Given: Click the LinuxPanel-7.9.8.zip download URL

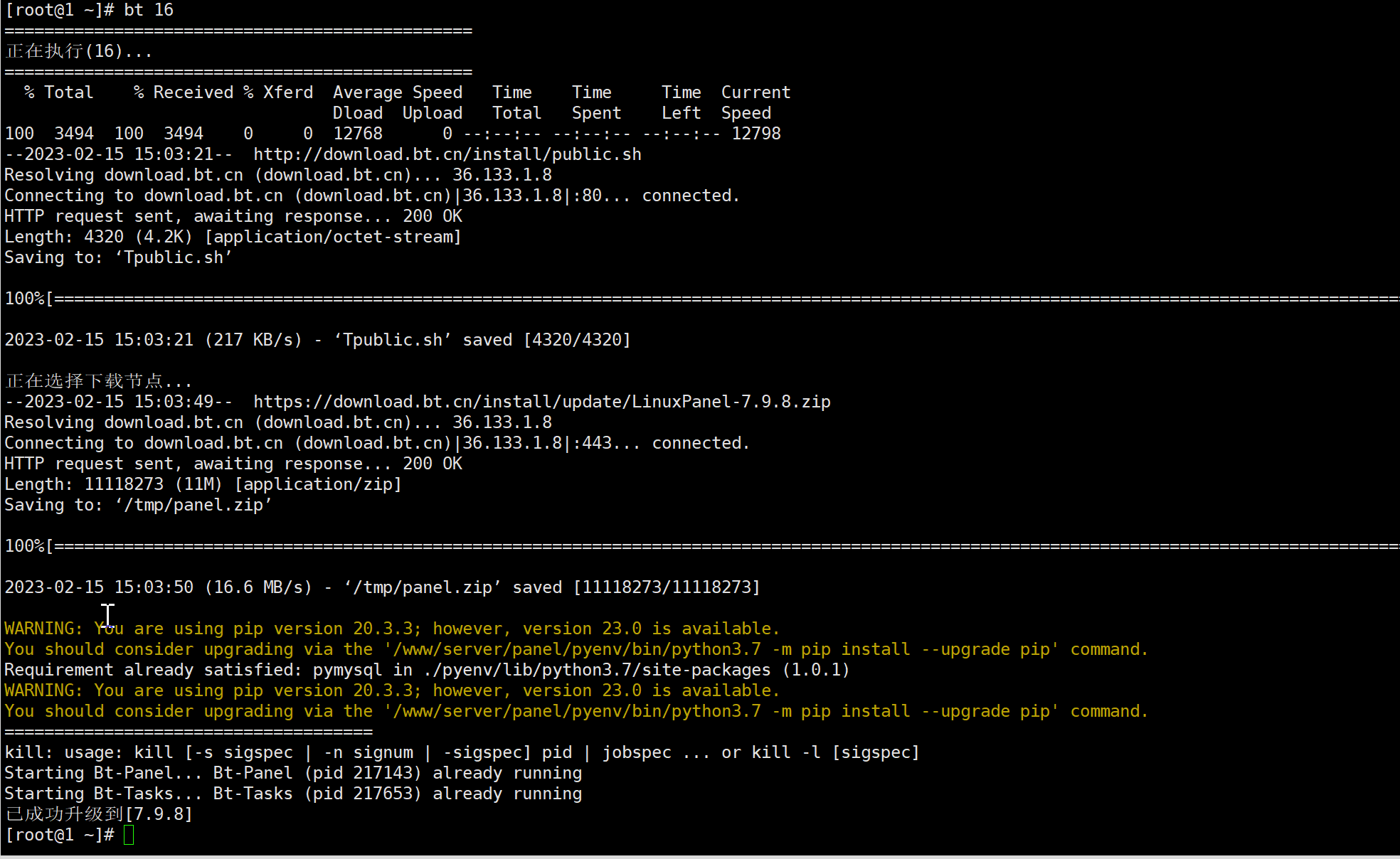Looking at the screenshot, I should (542, 402).
